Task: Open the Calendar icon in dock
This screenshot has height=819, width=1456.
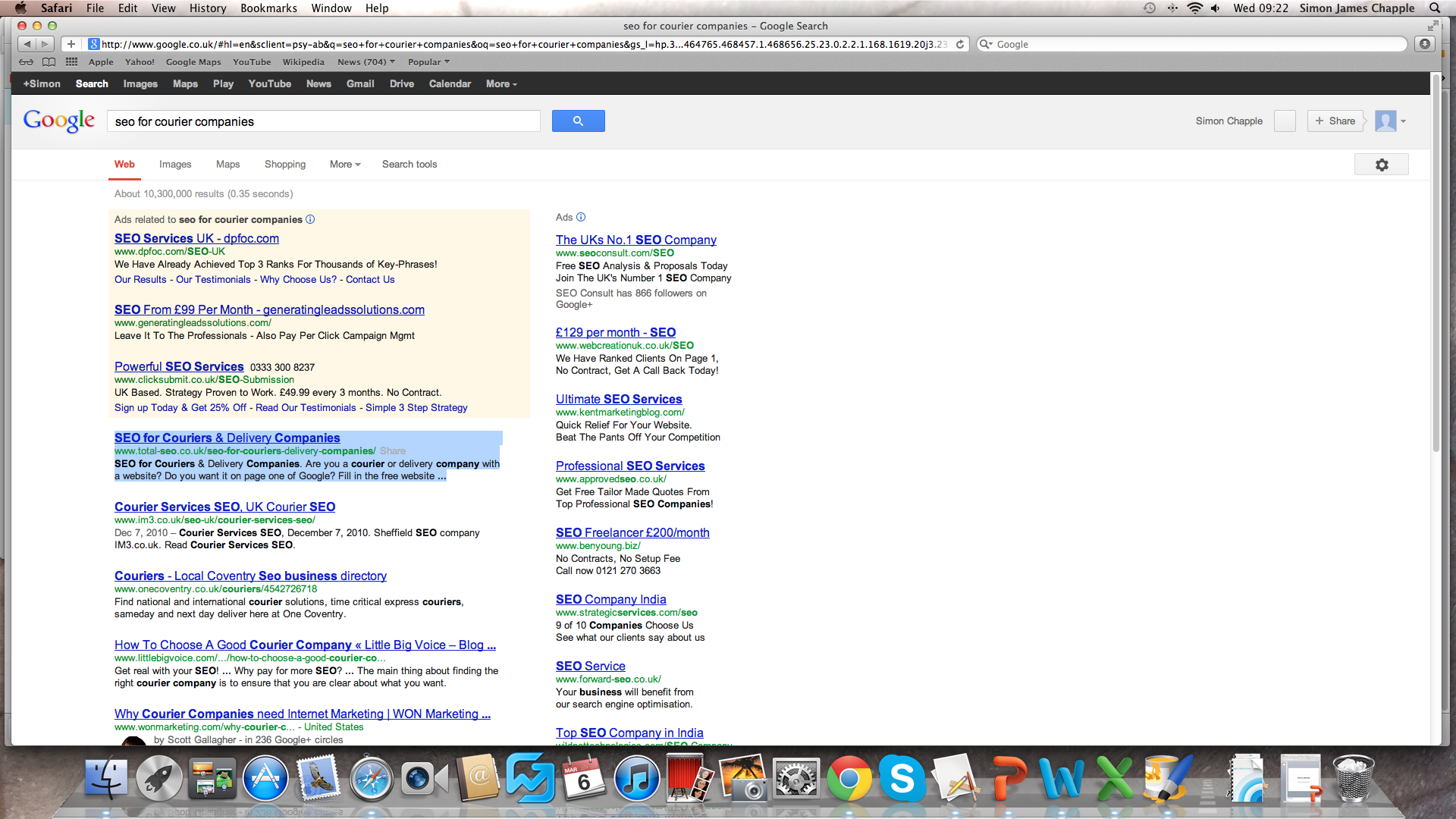Action: pos(583,779)
